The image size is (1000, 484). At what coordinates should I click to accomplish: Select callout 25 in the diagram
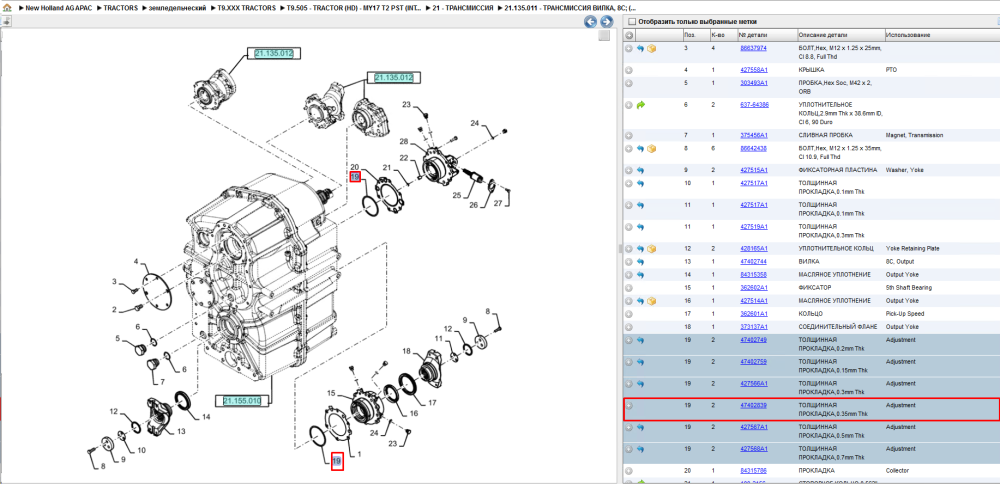[457, 196]
